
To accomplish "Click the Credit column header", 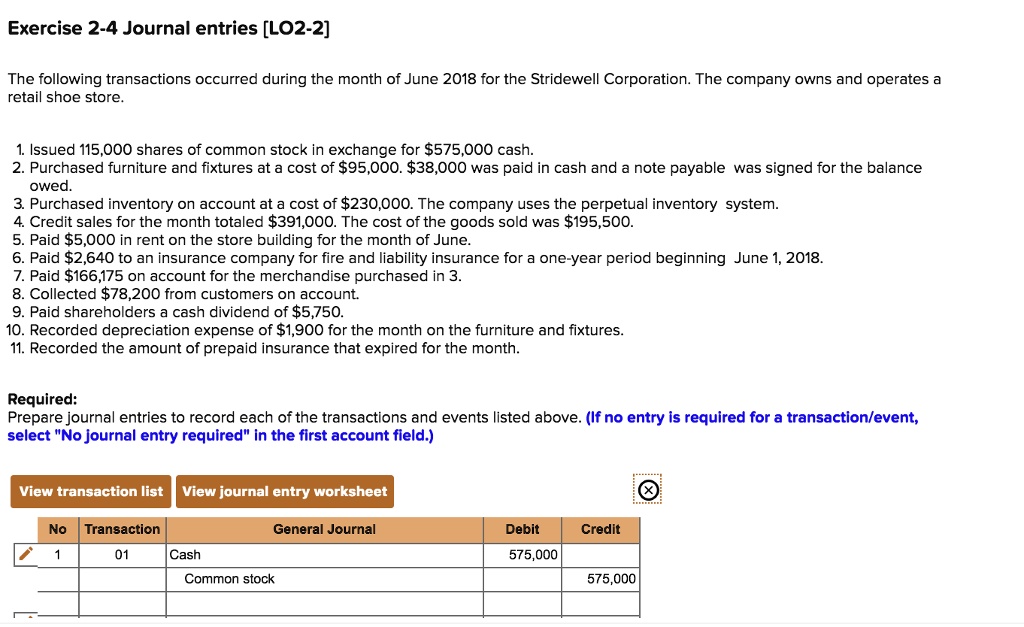I will (x=601, y=529).
